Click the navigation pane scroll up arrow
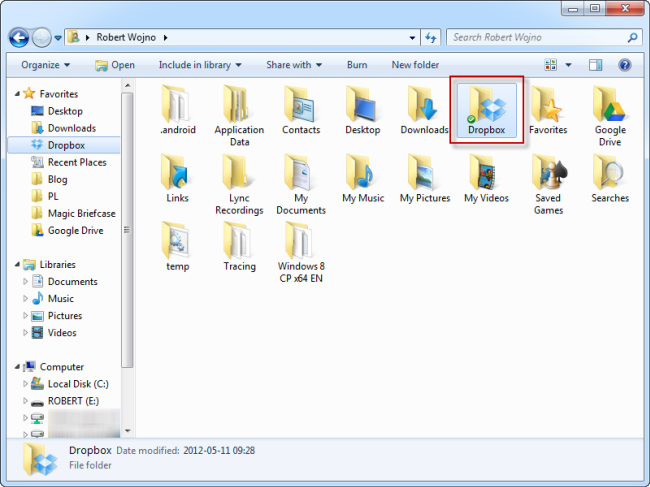Image resolution: width=650 pixels, height=487 pixels. pyautogui.click(x=128, y=86)
